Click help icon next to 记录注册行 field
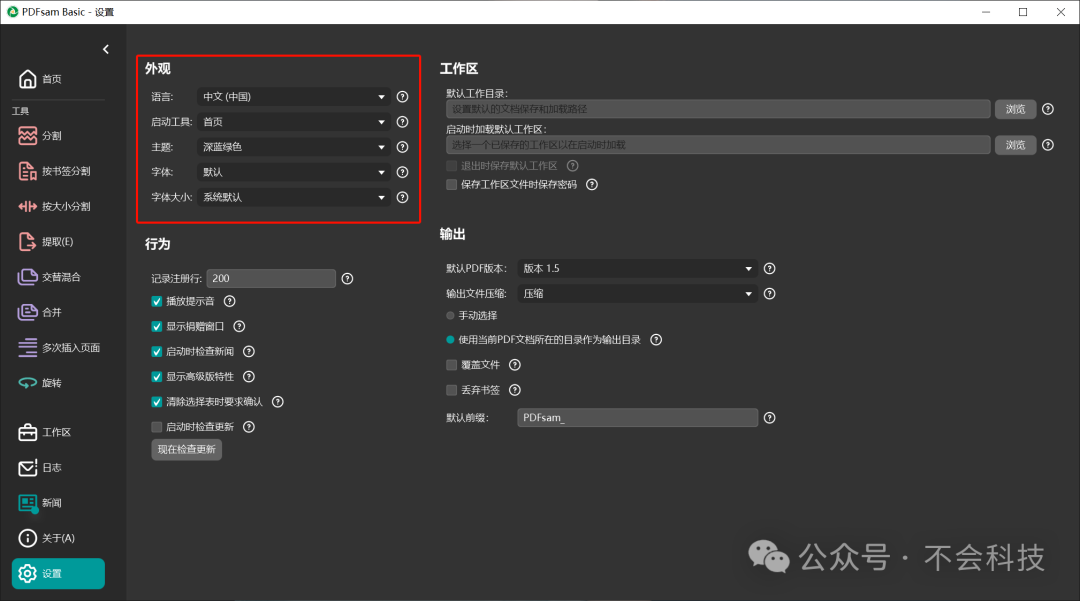The width and height of the screenshot is (1080, 601). pyautogui.click(x=347, y=279)
